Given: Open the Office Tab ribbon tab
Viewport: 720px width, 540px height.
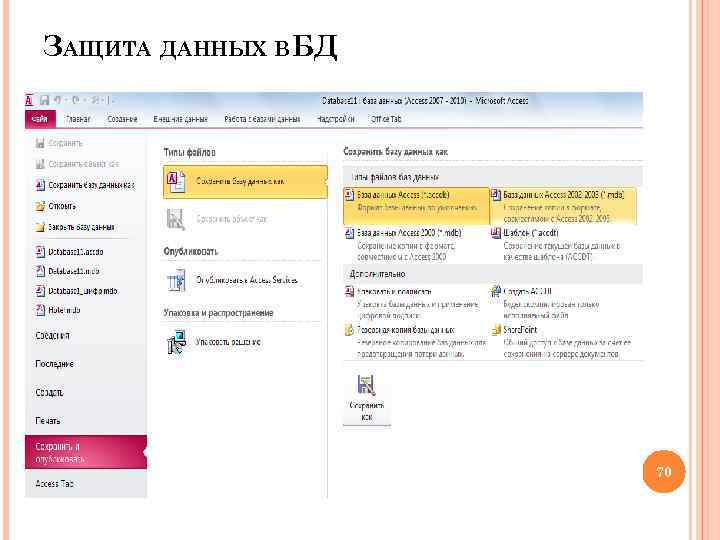Looking at the screenshot, I should pos(386,119).
